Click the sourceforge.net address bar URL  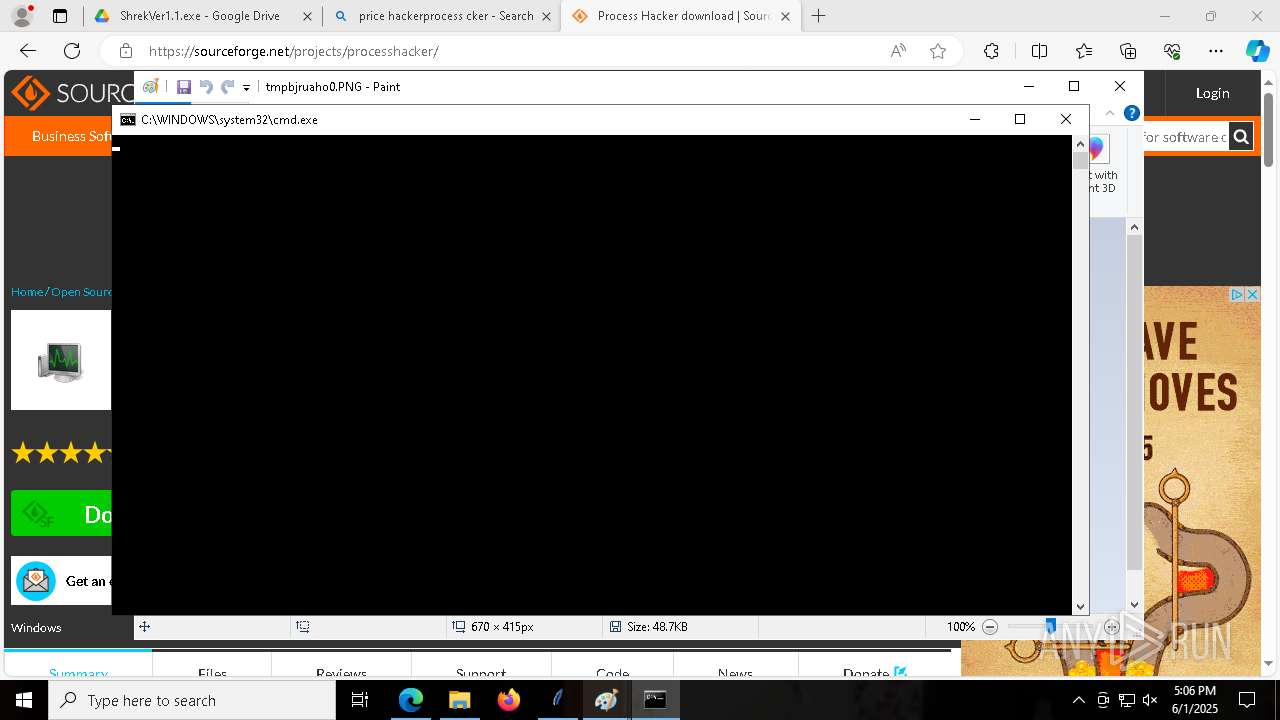click(294, 51)
